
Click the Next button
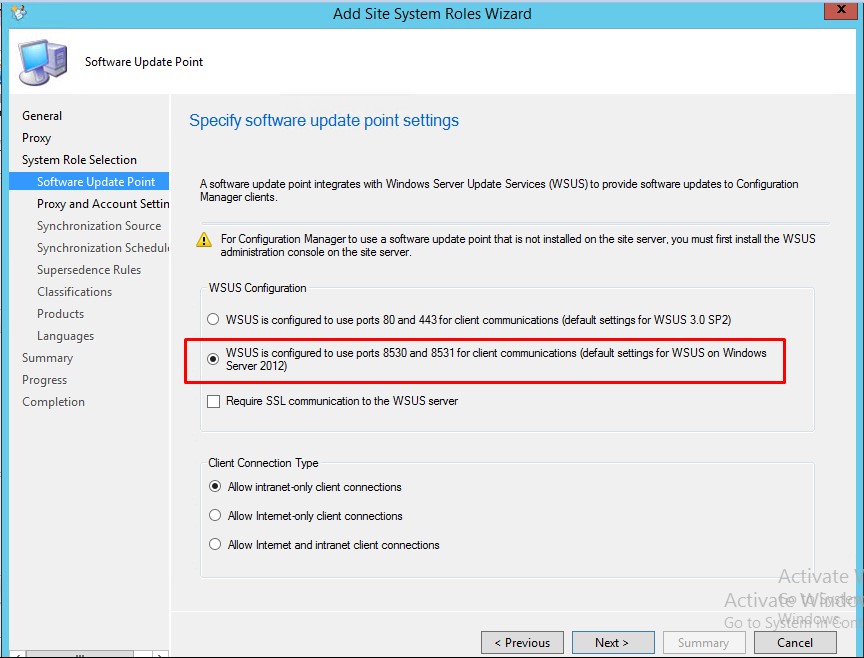[612, 643]
